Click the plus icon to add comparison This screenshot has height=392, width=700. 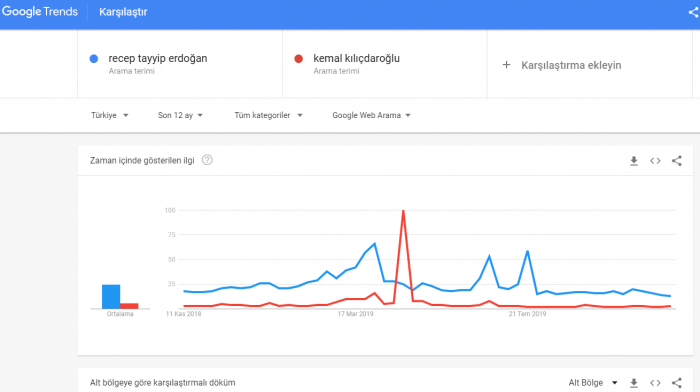pos(506,65)
